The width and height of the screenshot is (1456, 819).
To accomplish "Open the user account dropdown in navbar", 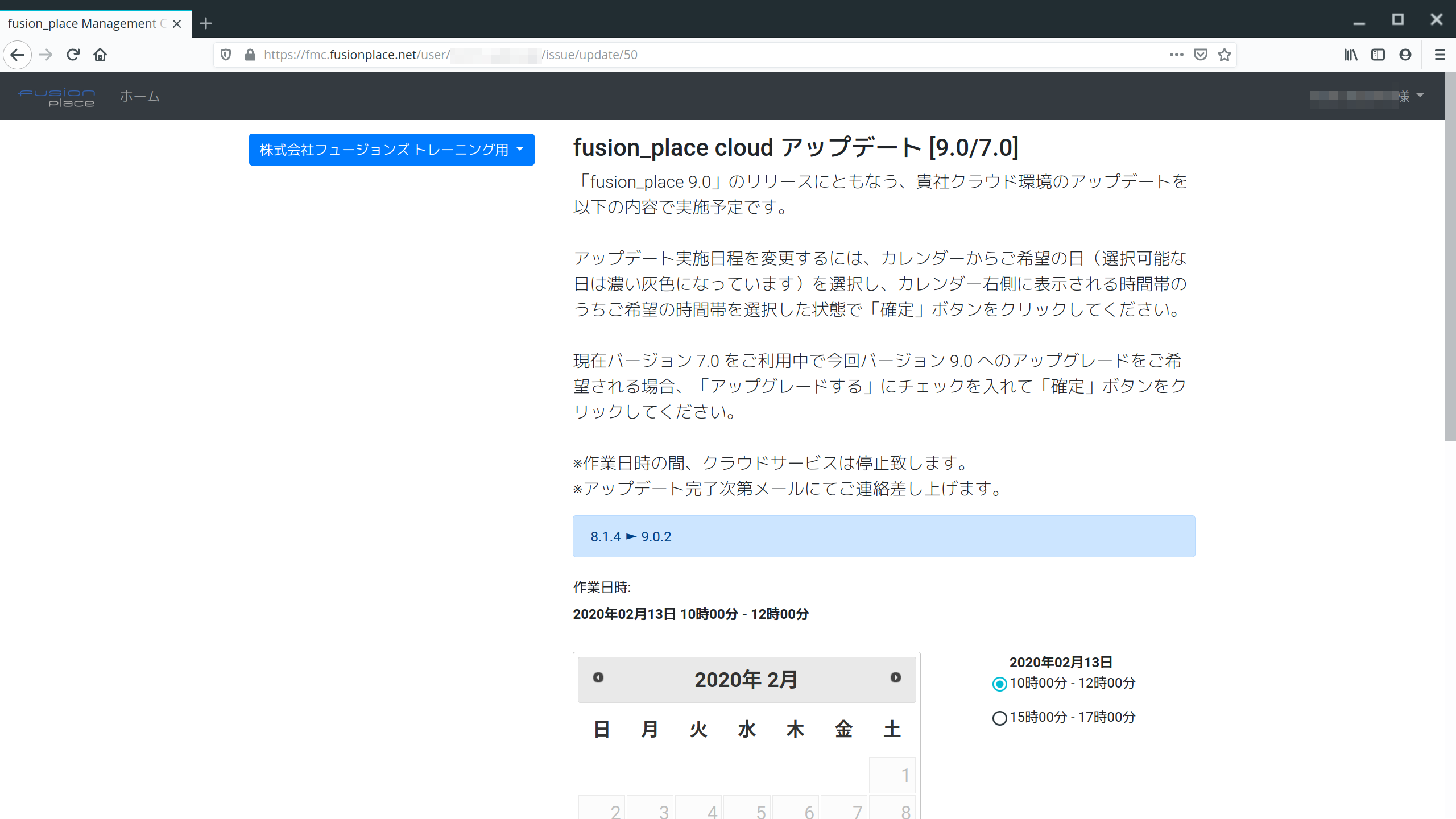I will point(1367,96).
